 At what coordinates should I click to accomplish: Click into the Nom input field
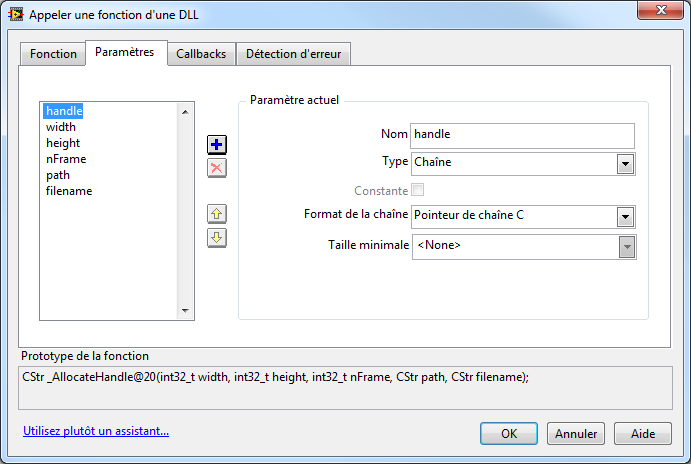tap(522, 136)
